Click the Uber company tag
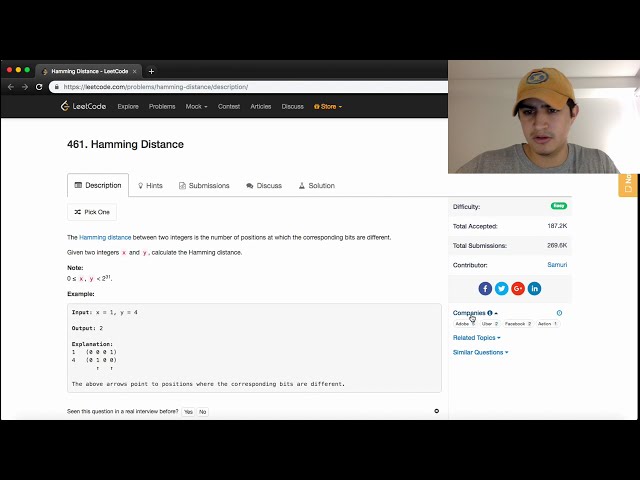The image size is (640, 480). coord(489,324)
